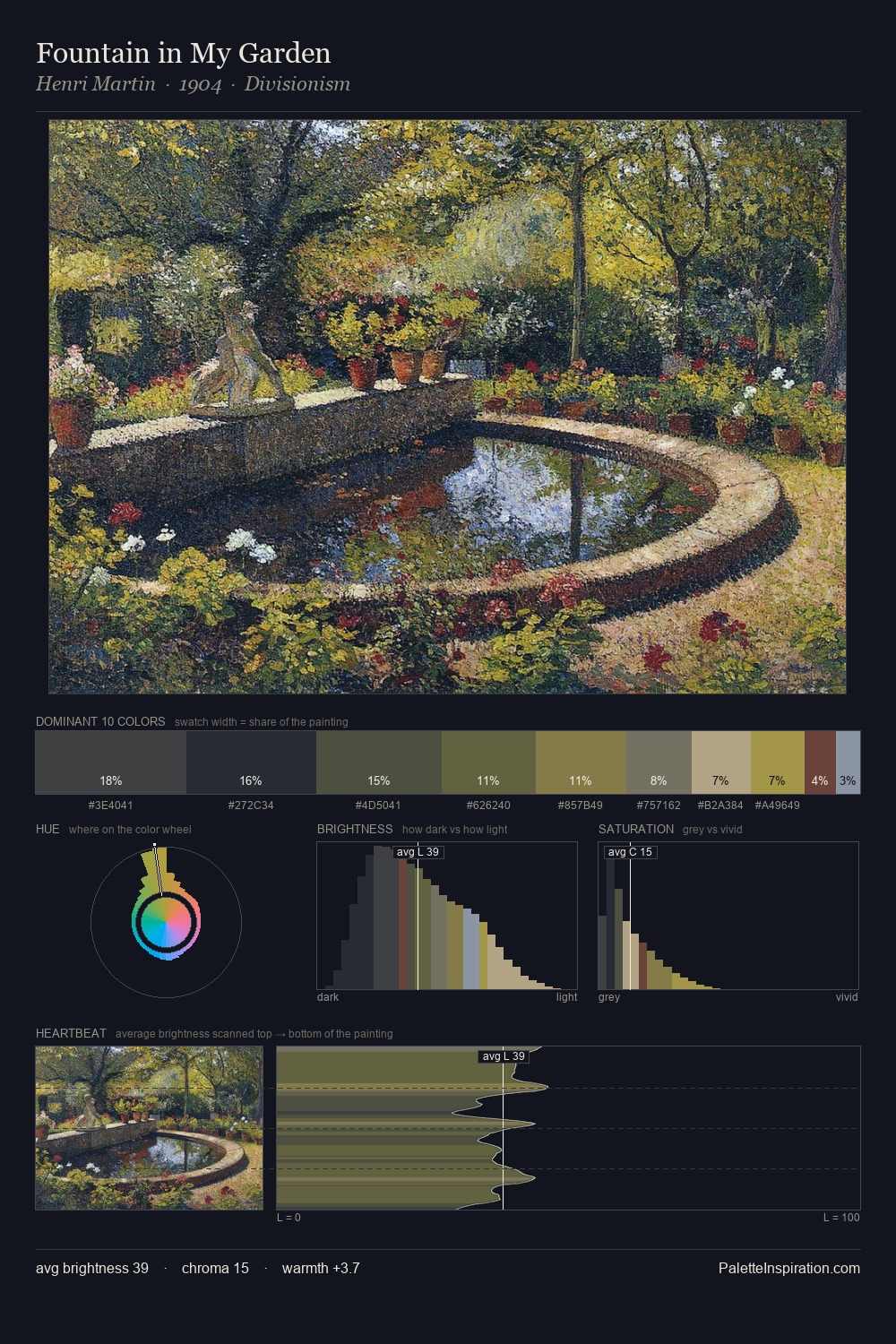Click "swatch width = share of the painting" note
Viewport: 896px width, 1344px height.
262,722
